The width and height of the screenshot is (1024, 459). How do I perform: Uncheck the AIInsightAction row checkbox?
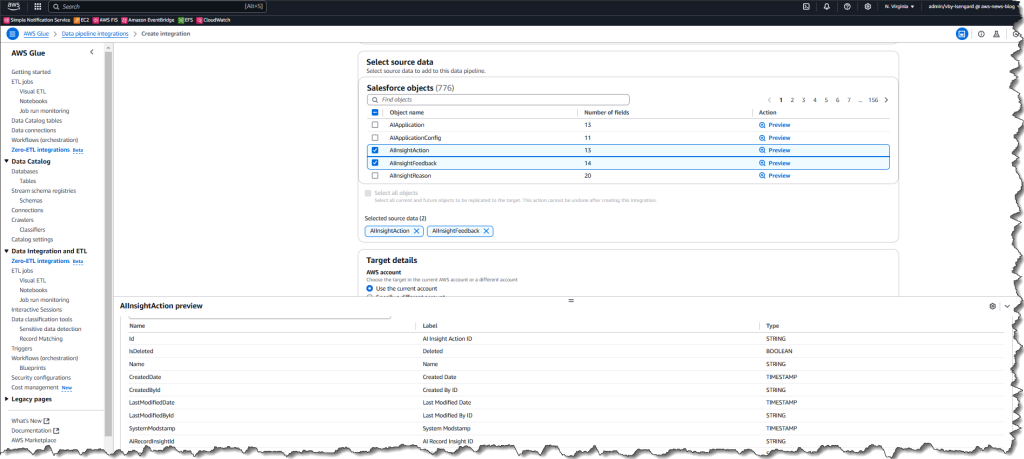point(375,150)
